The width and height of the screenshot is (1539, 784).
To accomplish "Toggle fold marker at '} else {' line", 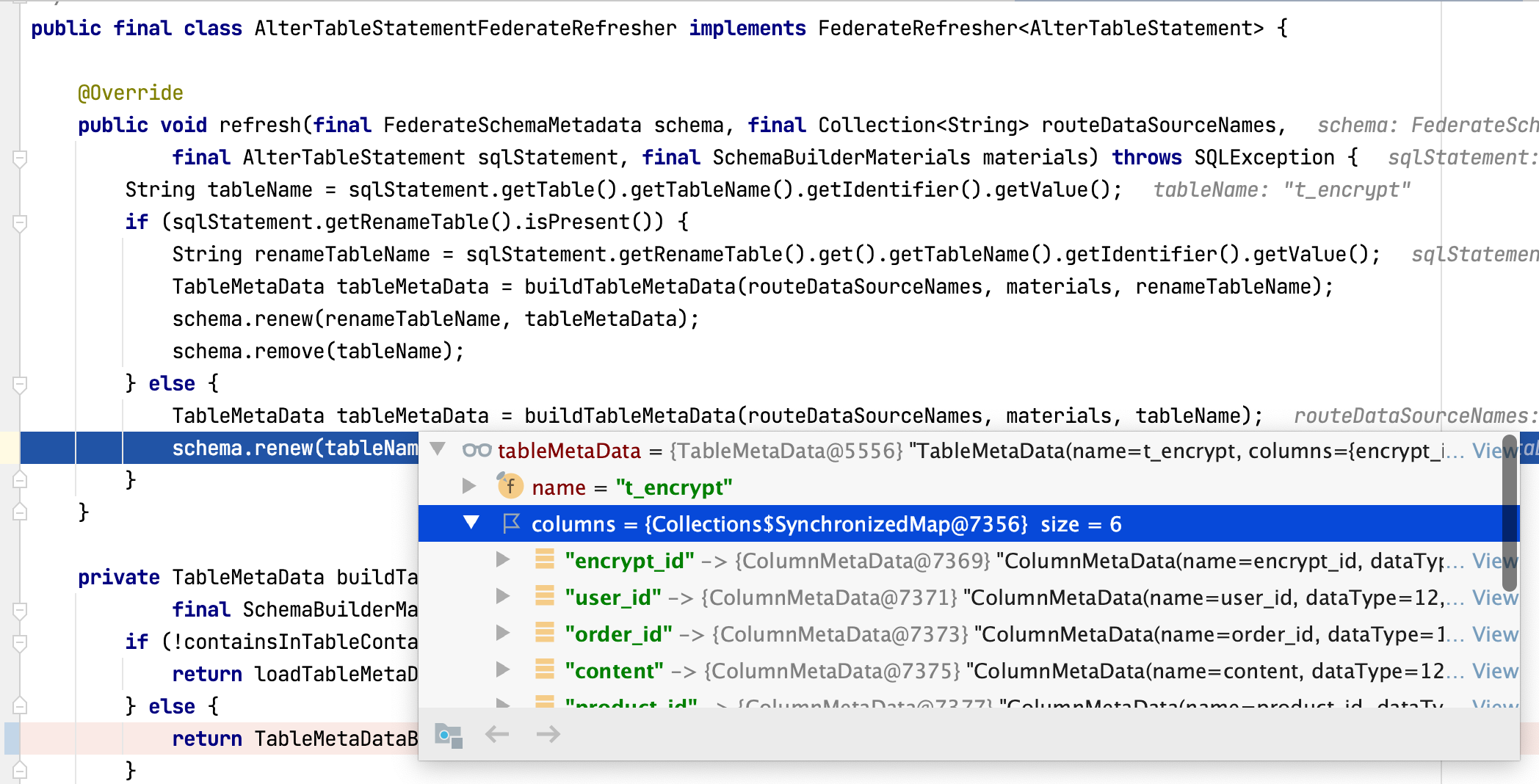I will [20, 384].
